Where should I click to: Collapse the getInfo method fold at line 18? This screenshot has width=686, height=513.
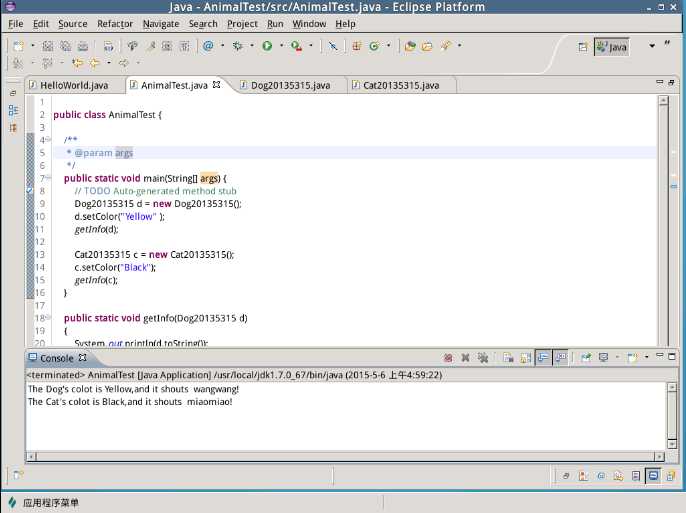click(x=48, y=317)
